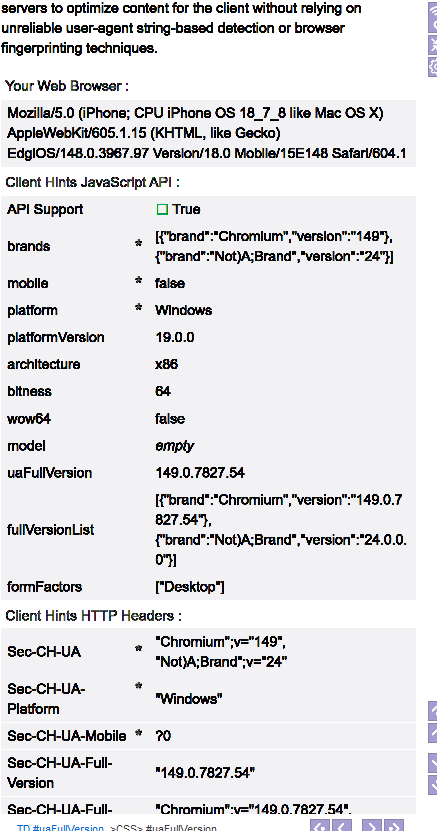Select the ?0 Sec-CH-UA-Mobile value
437x831 pixels.
163,736
